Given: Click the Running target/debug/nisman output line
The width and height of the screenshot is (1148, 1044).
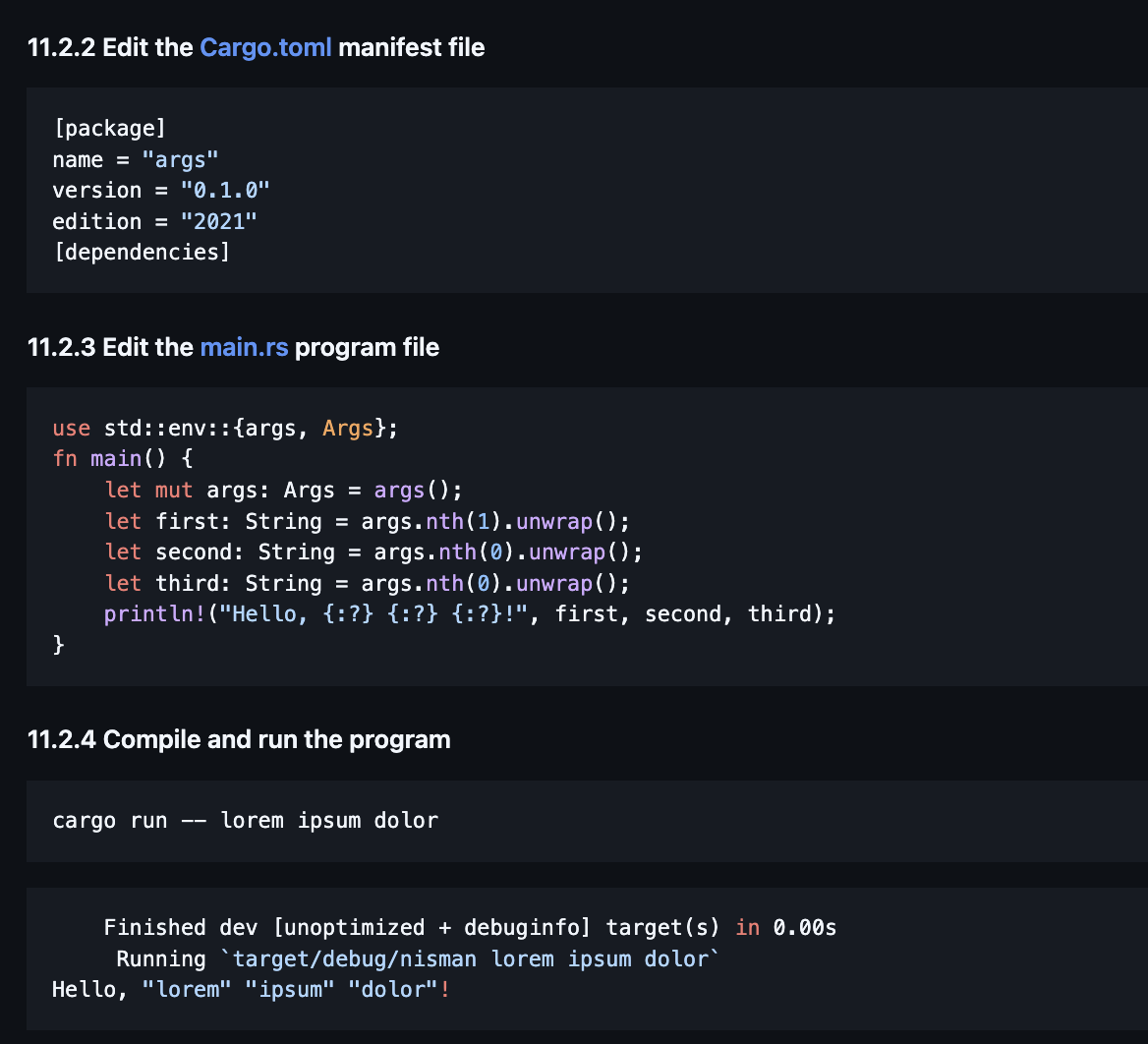Looking at the screenshot, I should click(418, 958).
